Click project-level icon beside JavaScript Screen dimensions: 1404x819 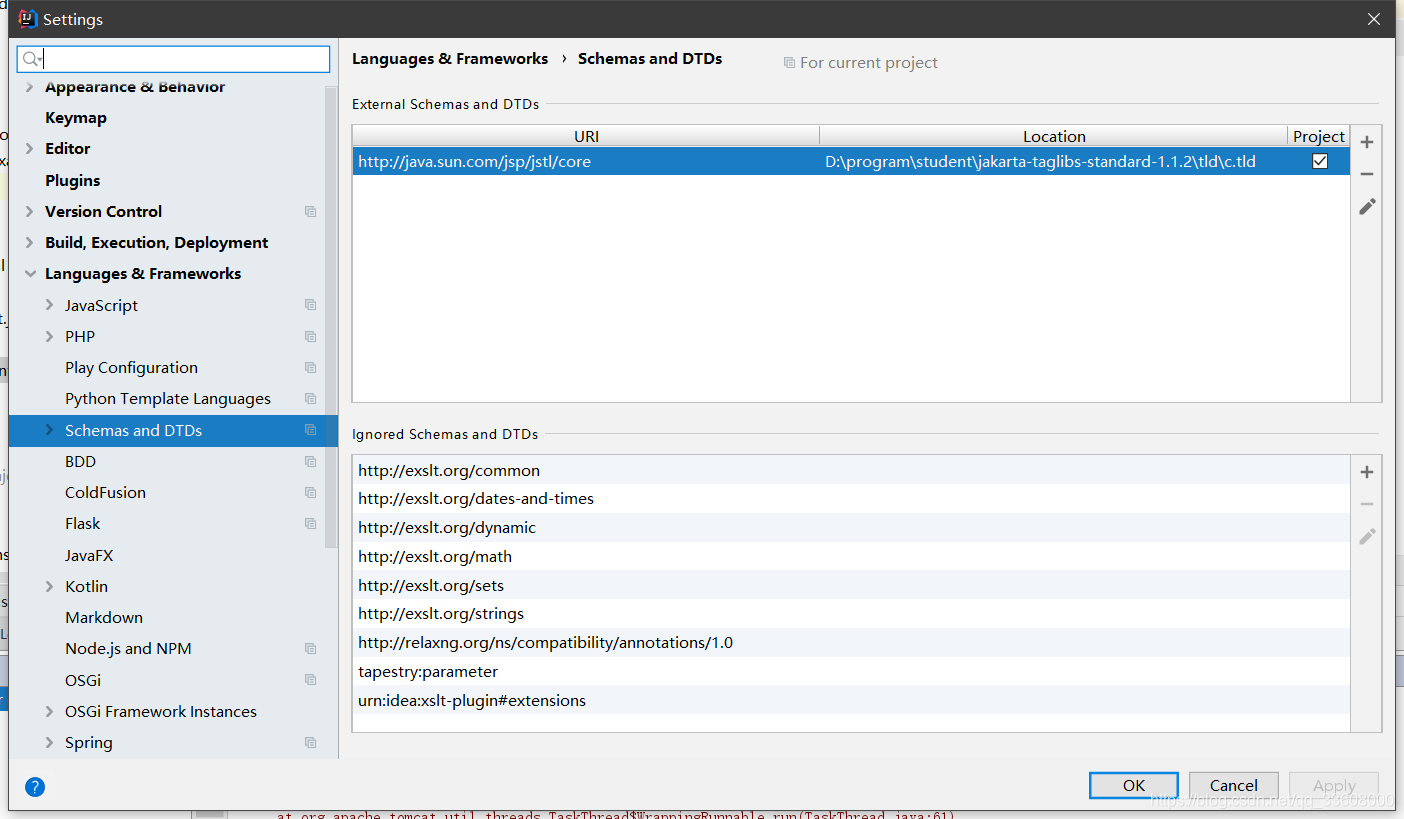click(311, 305)
